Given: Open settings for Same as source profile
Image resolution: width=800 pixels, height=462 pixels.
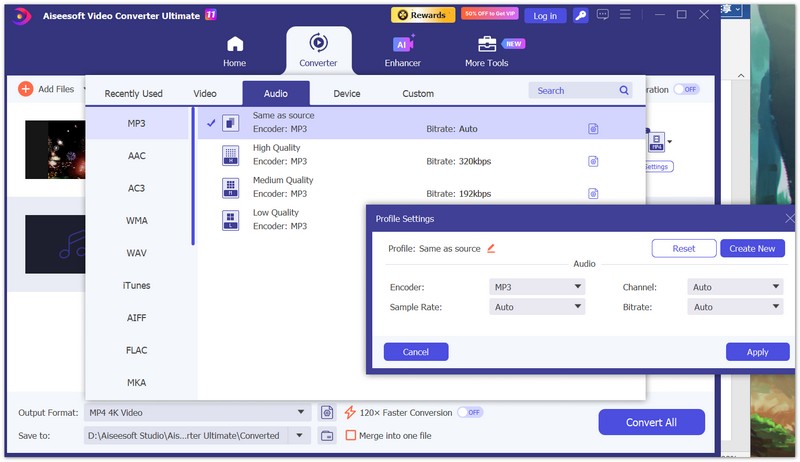Looking at the screenshot, I should click(x=593, y=129).
